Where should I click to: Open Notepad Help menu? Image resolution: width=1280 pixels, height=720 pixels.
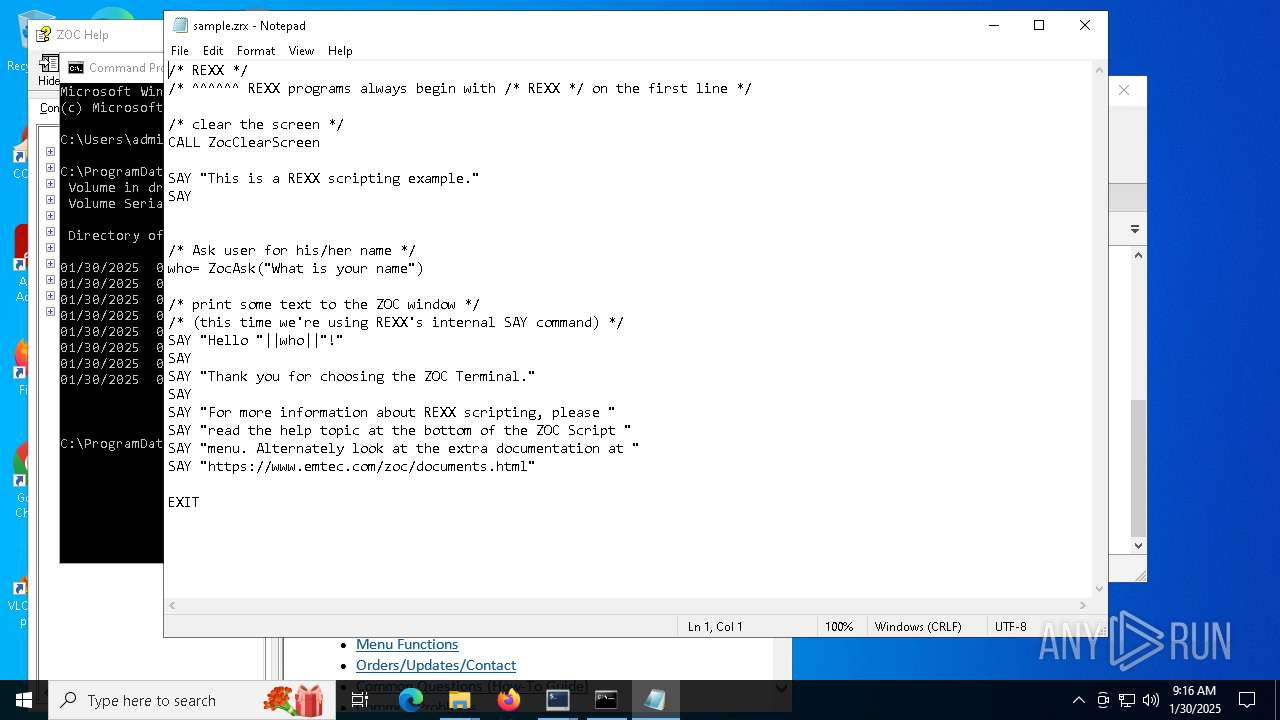(x=340, y=51)
